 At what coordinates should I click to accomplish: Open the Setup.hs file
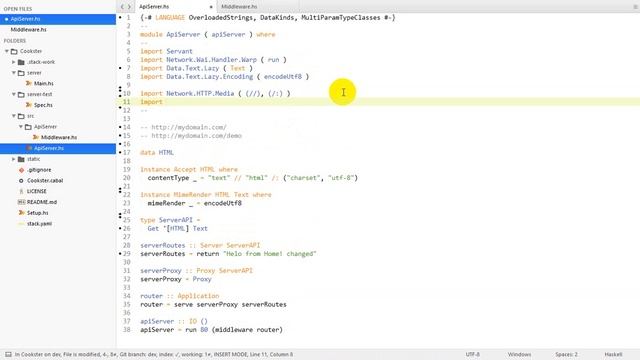pyautogui.click(x=38, y=213)
